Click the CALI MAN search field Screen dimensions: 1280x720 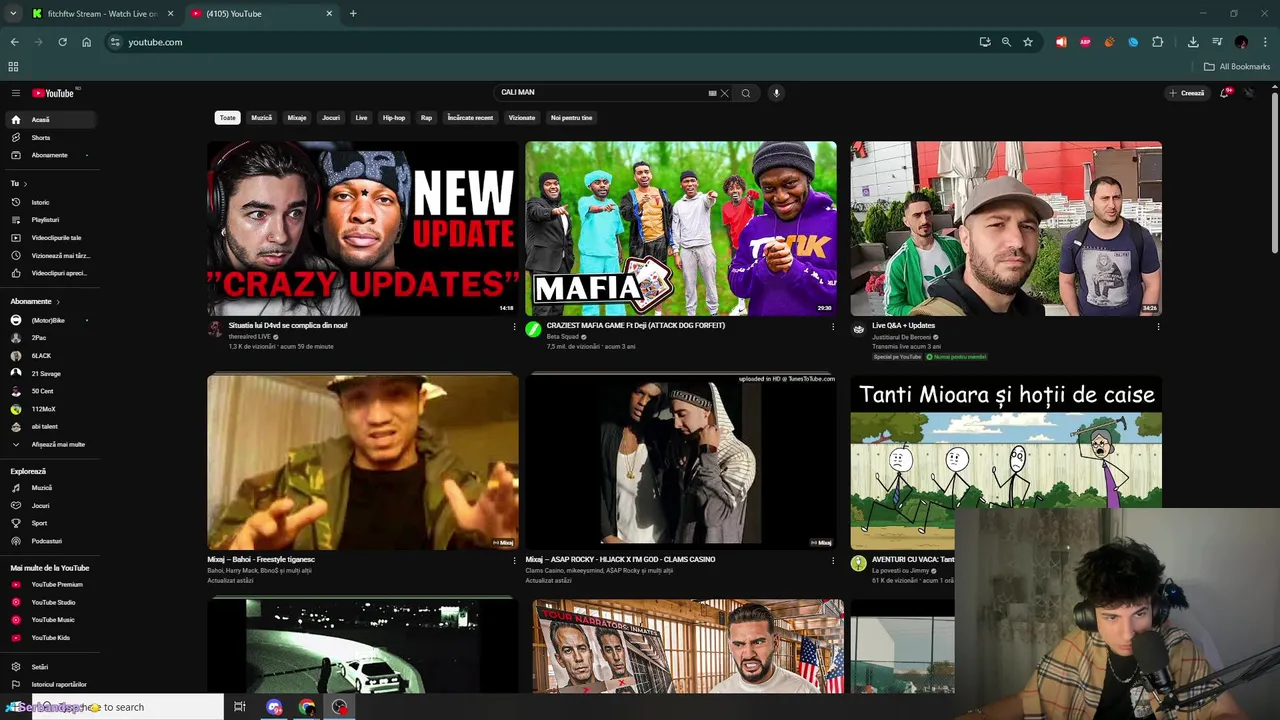(x=600, y=93)
